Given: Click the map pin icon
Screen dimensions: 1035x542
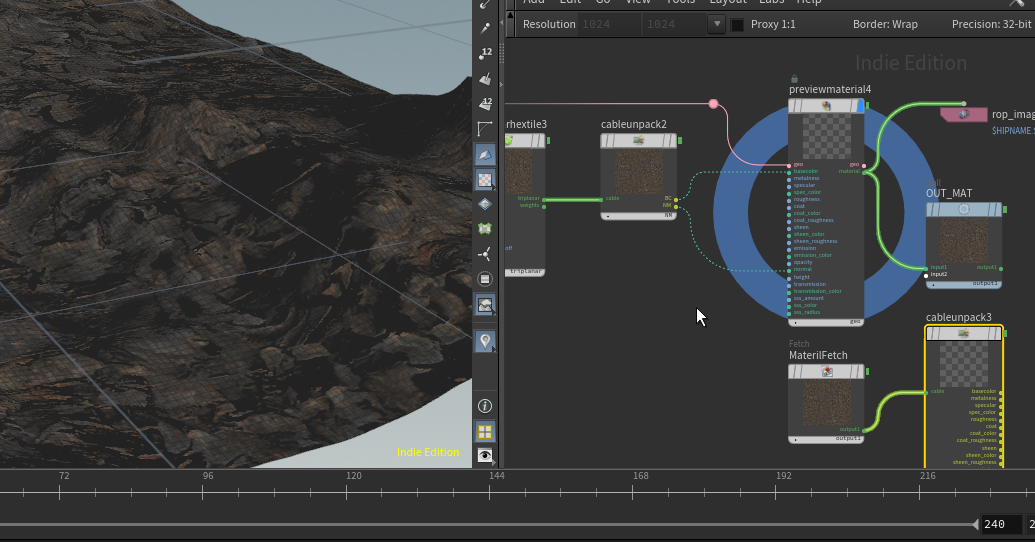Looking at the screenshot, I should tap(485, 341).
